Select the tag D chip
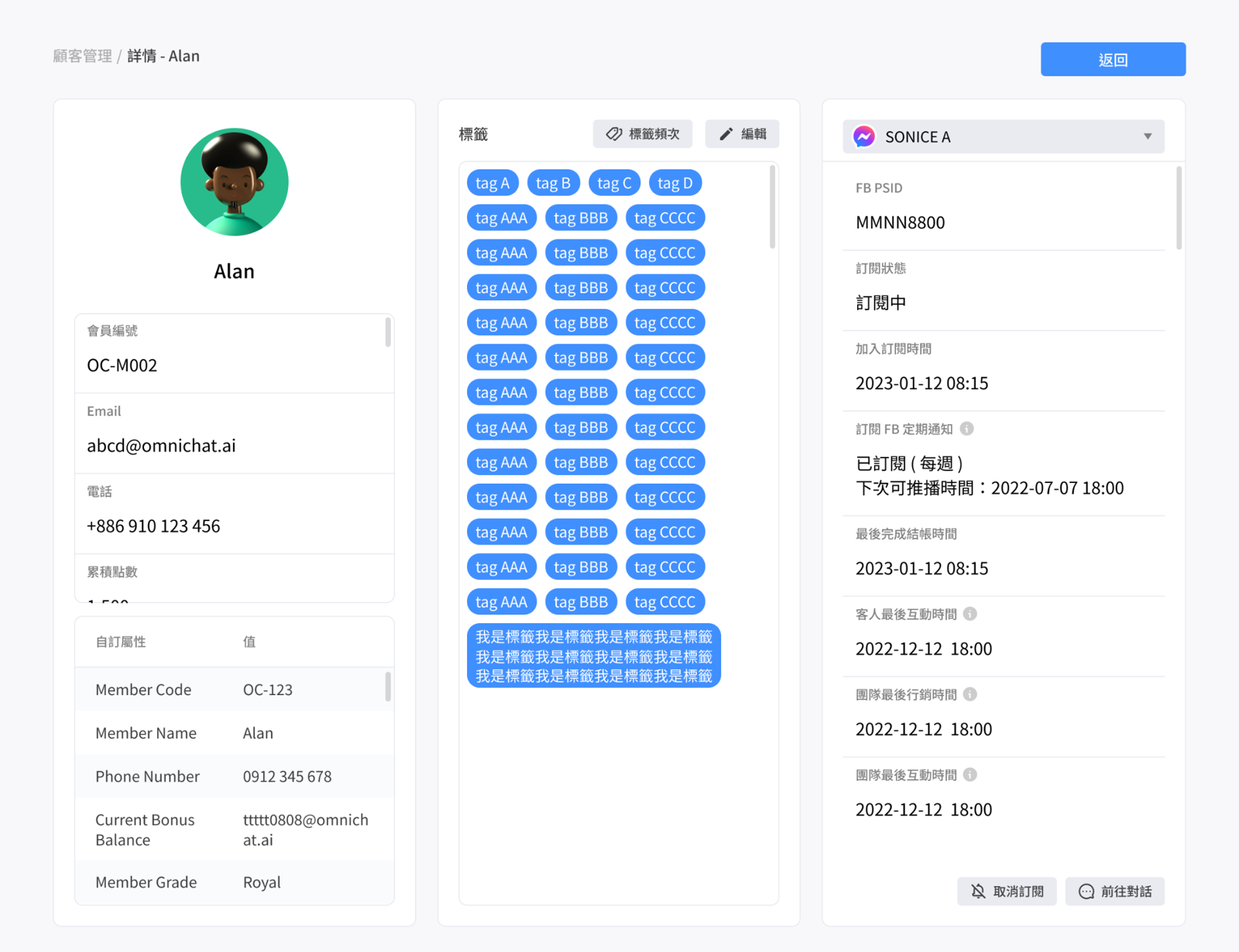 pyautogui.click(x=675, y=183)
